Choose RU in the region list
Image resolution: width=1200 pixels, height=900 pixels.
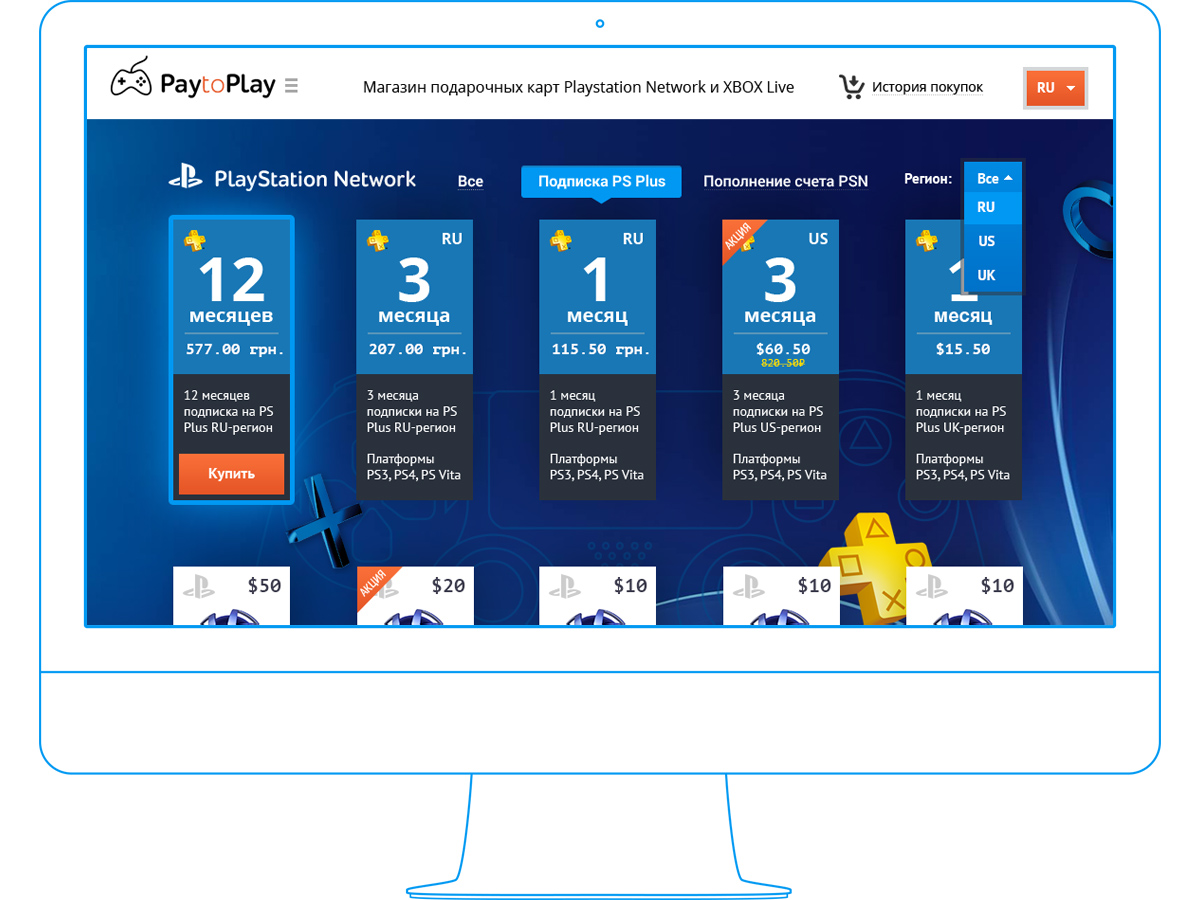[993, 208]
